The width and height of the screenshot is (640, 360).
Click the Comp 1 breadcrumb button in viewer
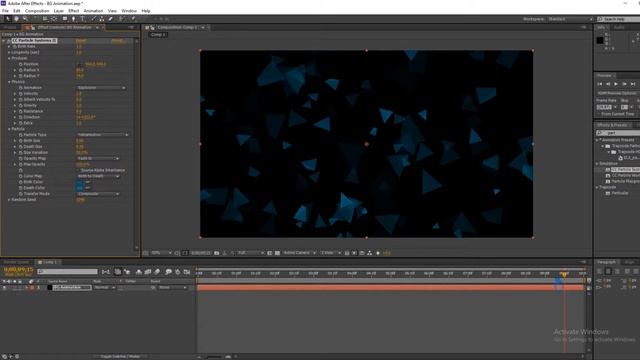[x=158, y=35]
